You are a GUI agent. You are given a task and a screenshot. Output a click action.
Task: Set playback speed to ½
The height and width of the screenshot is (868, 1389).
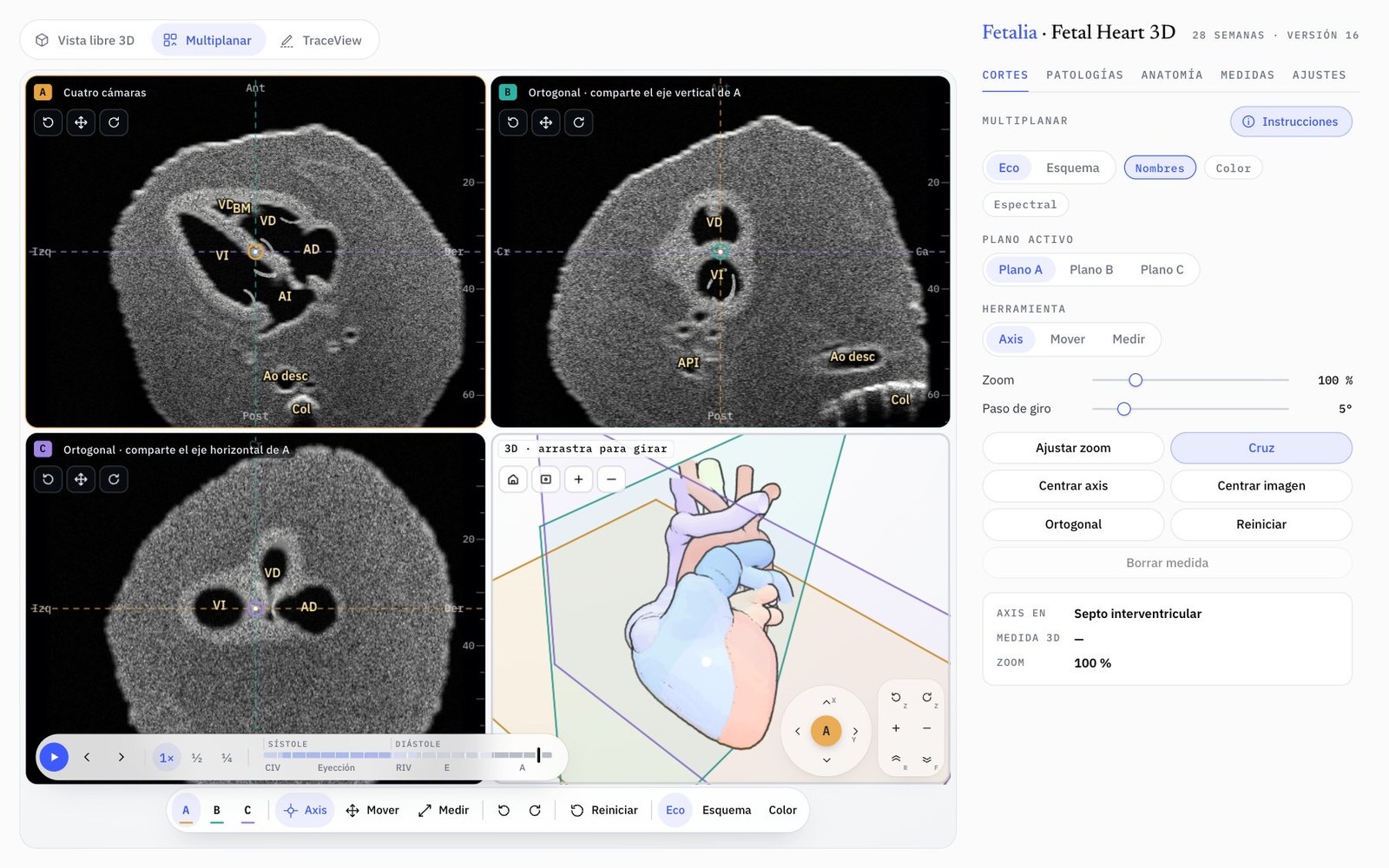197,758
